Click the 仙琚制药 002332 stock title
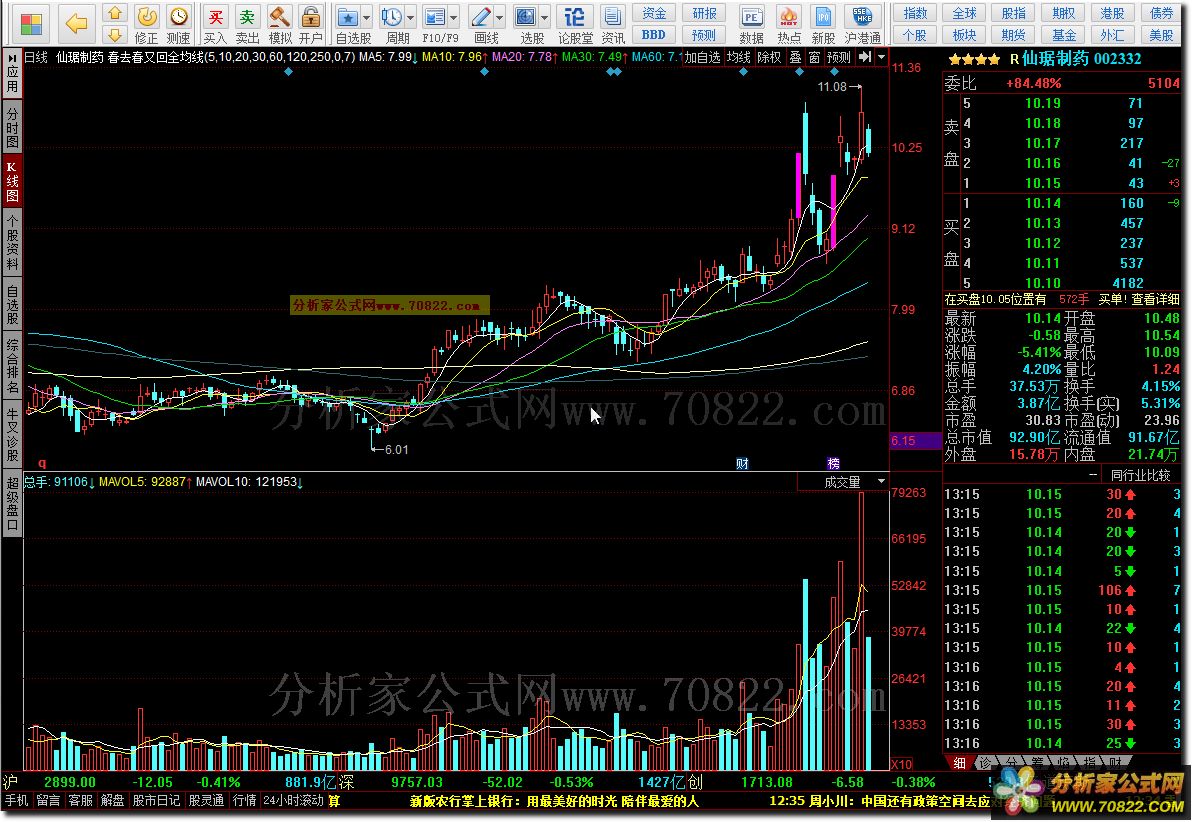This screenshot has width=1193, height=822. [x=1081, y=59]
